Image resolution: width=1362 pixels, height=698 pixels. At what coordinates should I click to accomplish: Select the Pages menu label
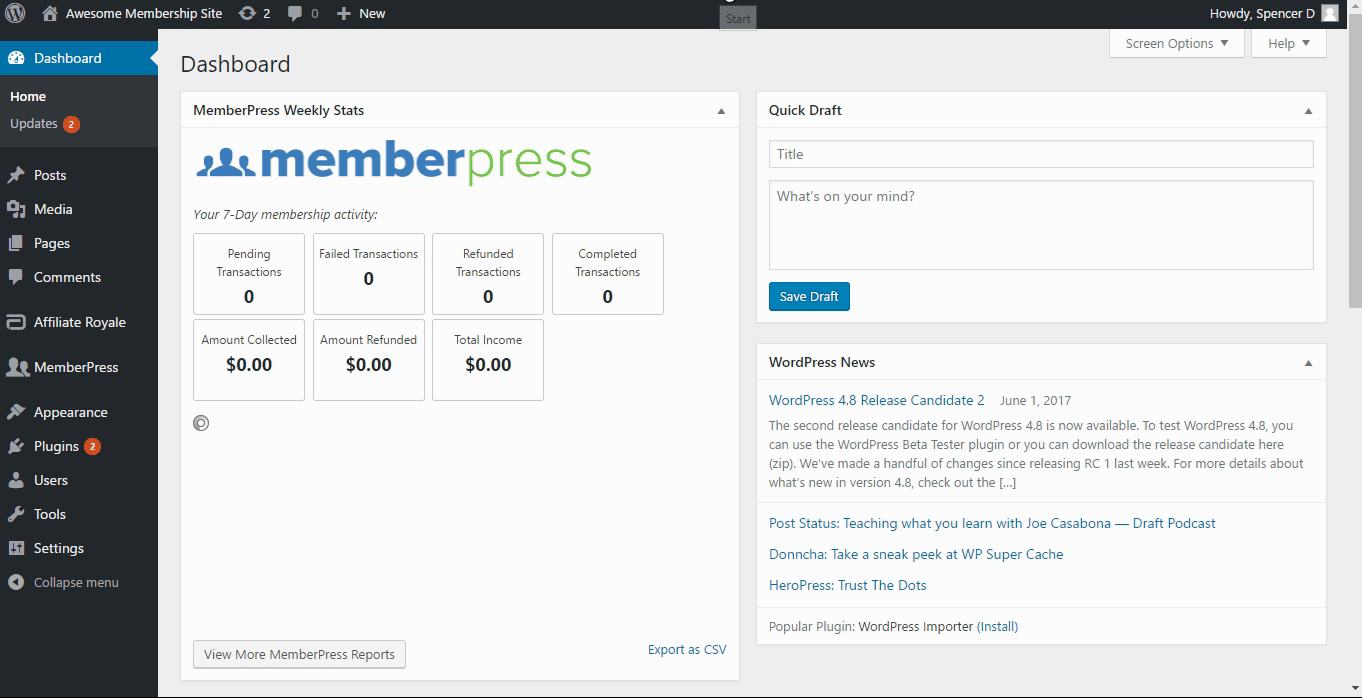[52, 243]
